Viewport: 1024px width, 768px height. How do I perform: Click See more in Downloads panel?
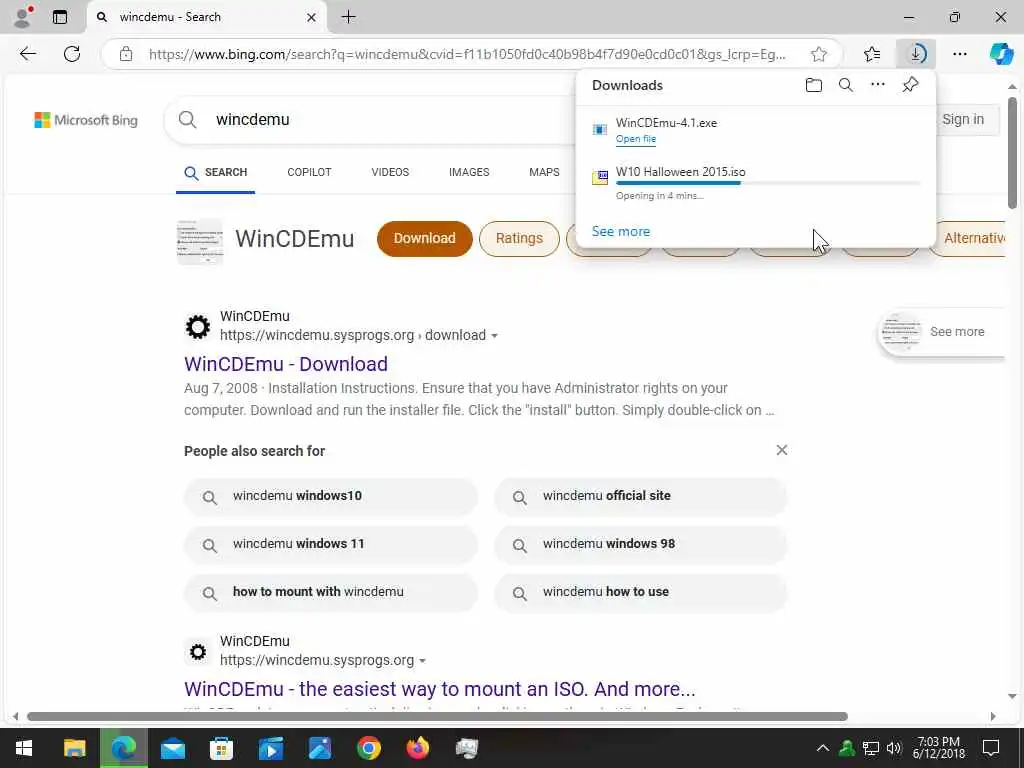(x=620, y=231)
